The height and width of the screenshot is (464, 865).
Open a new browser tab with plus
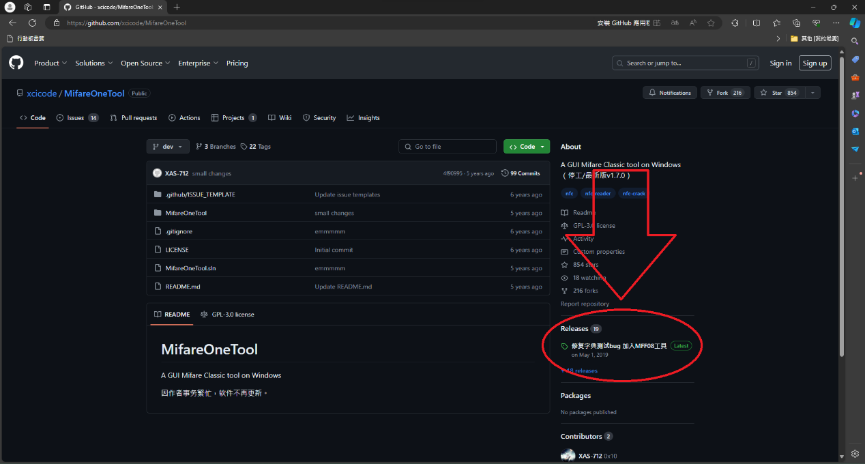177,7
